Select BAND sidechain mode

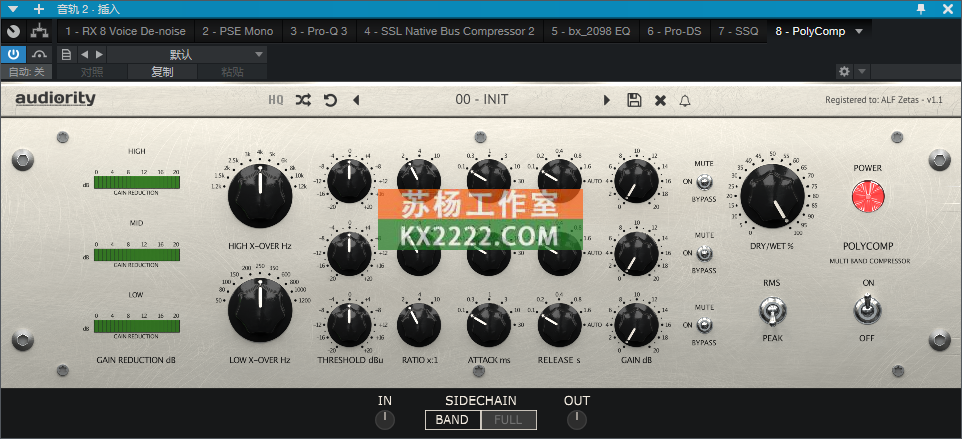point(452,420)
